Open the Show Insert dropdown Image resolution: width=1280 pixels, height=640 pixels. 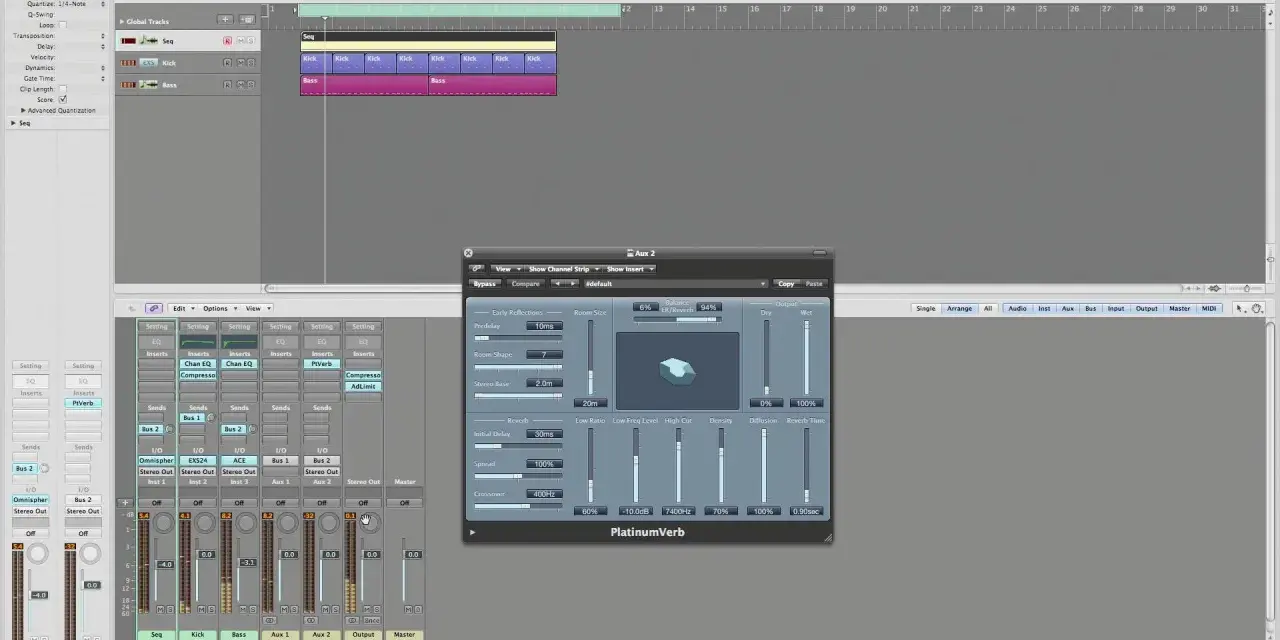tap(630, 269)
